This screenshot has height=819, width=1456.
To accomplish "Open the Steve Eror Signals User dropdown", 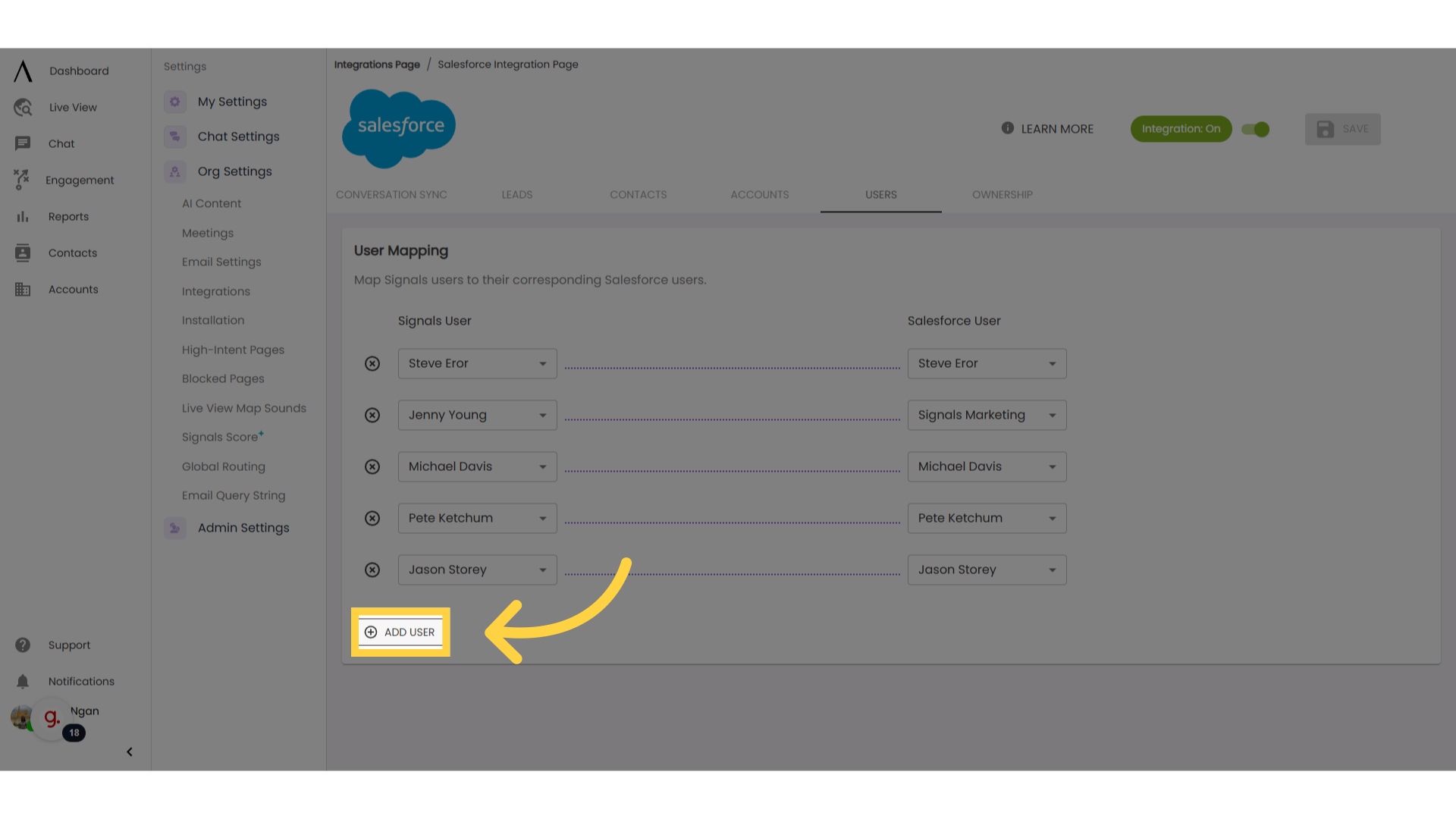I will click(478, 364).
